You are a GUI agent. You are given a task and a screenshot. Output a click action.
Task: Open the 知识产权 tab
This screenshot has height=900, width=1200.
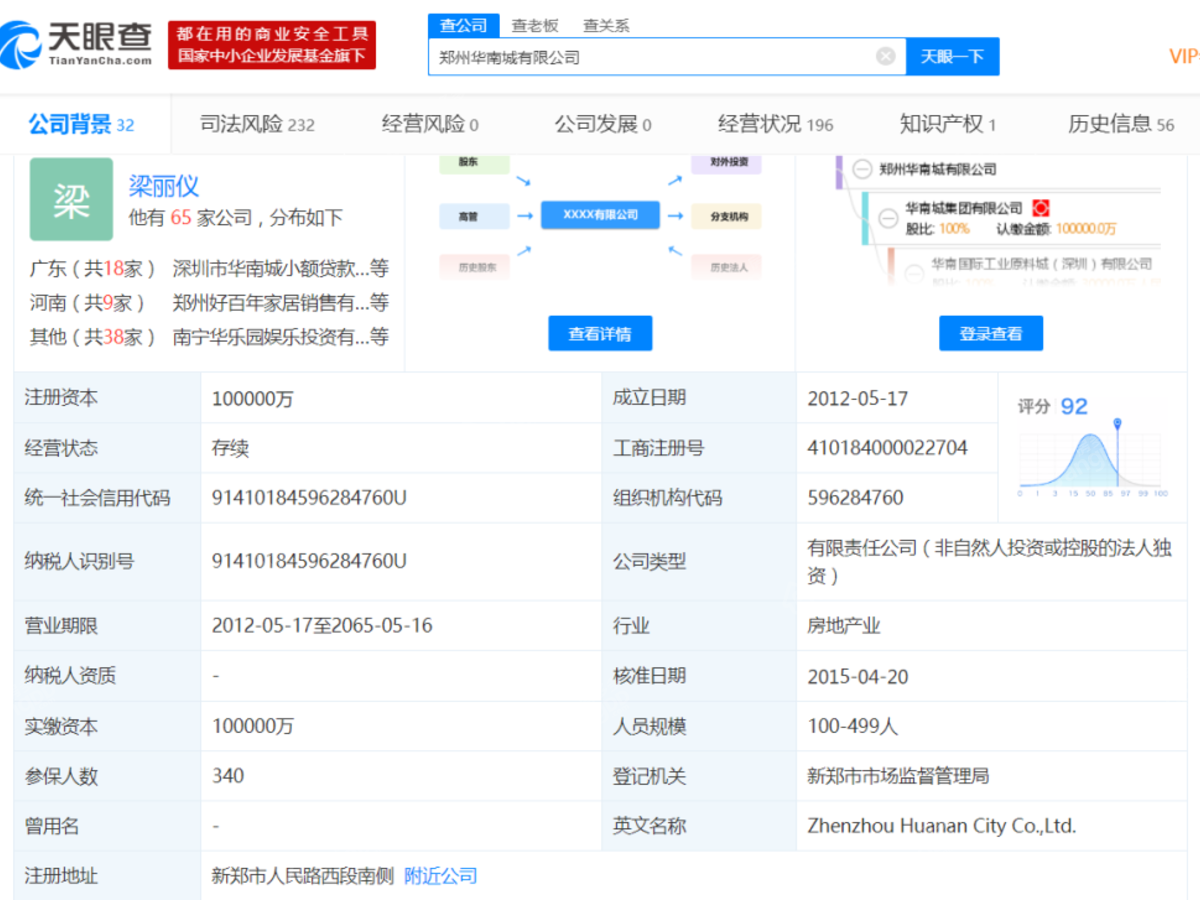point(948,125)
